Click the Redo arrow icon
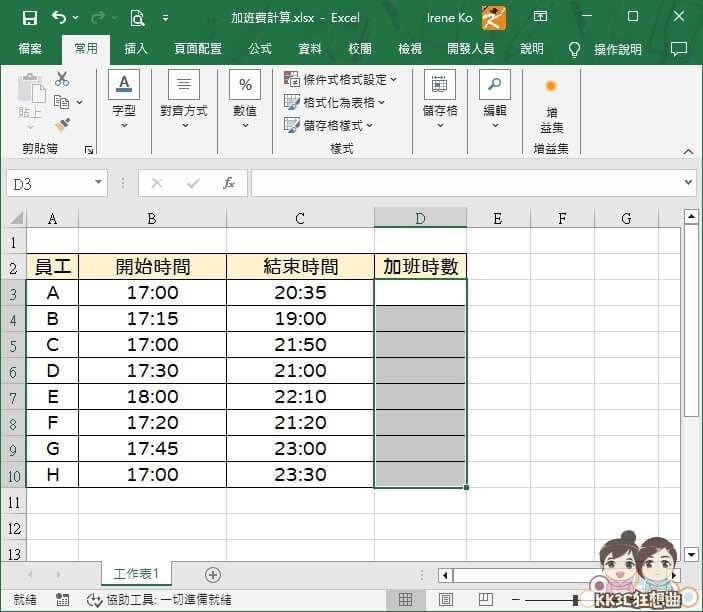This screenshot has width=703, height=612. (98, 17)
